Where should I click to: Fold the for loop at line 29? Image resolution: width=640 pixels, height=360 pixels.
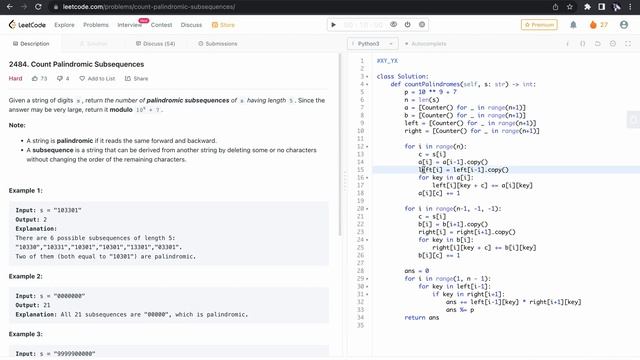(x=367, y=279)
